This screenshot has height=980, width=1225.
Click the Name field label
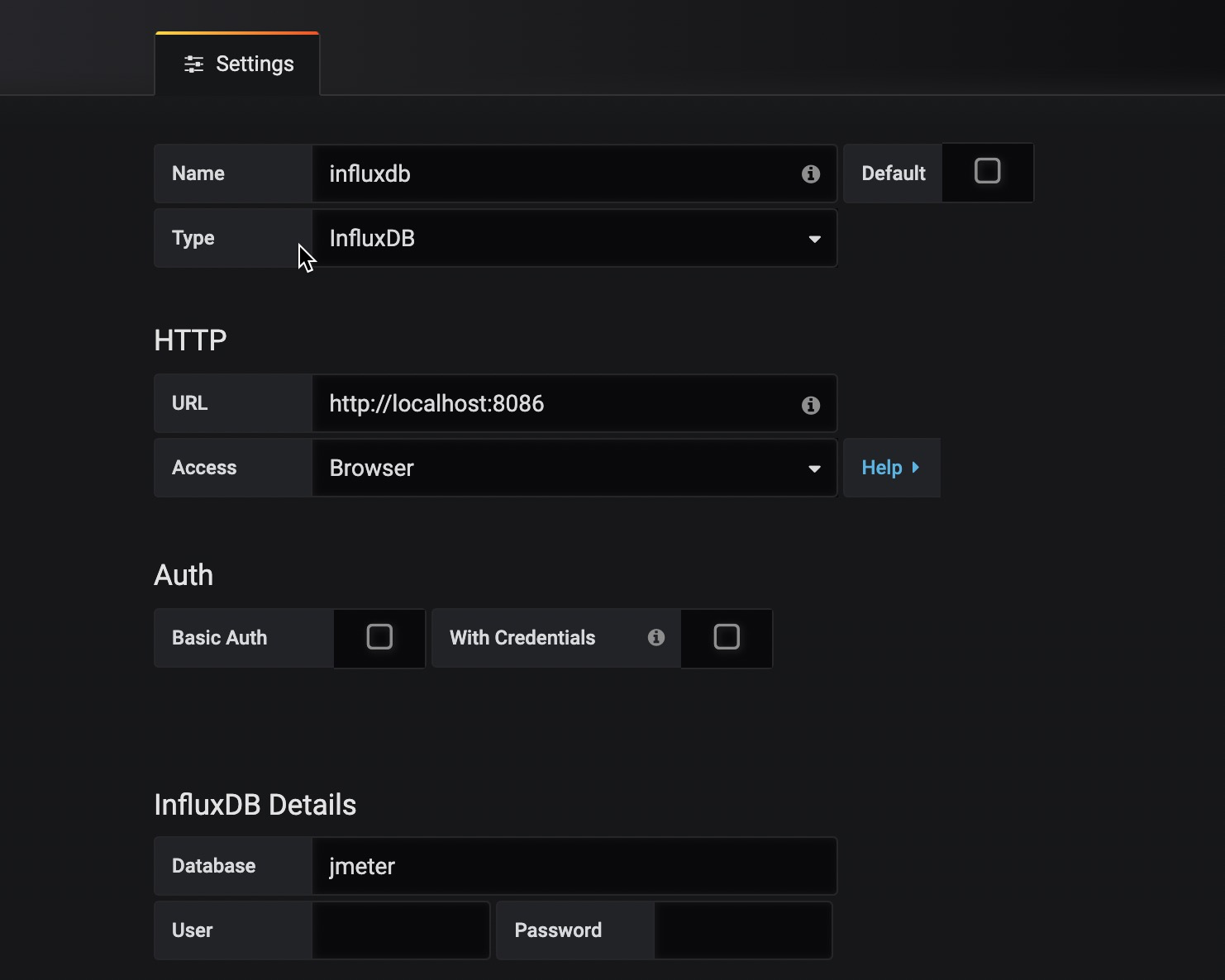tap(198, 174)
